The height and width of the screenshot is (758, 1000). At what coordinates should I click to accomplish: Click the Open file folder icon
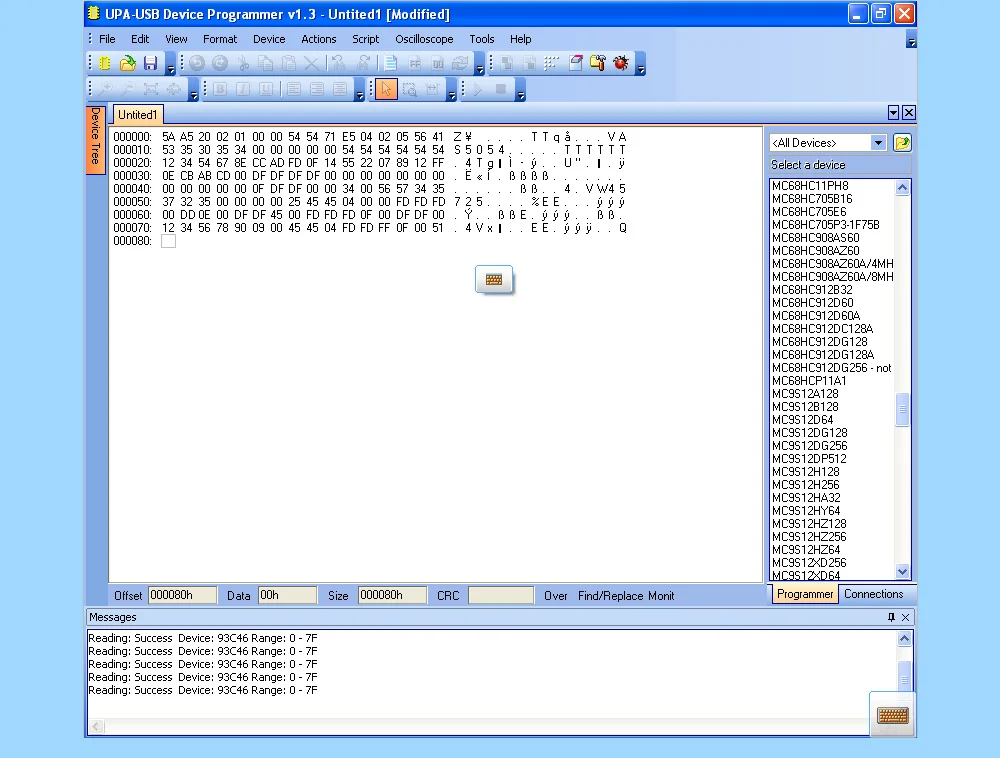tap(128, 63)
